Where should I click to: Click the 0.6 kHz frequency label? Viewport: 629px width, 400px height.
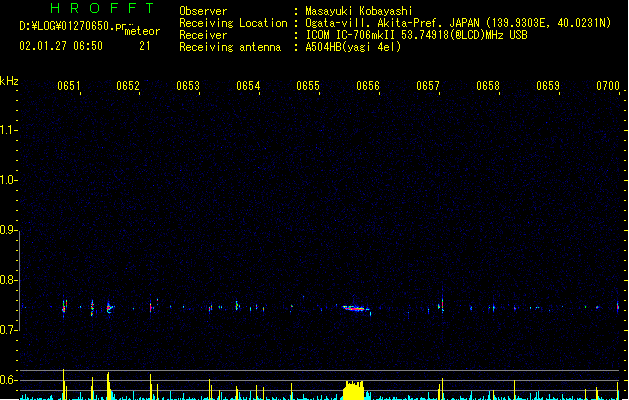8,380
